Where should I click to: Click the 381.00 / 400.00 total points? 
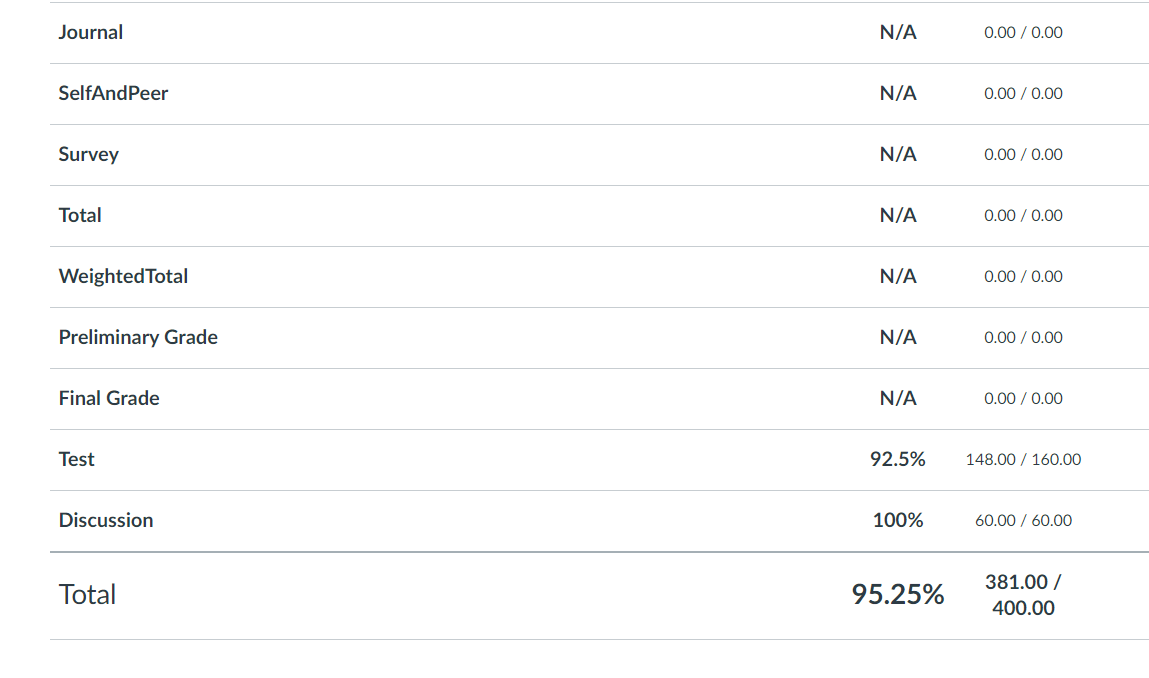click(x=1023, y=595)
